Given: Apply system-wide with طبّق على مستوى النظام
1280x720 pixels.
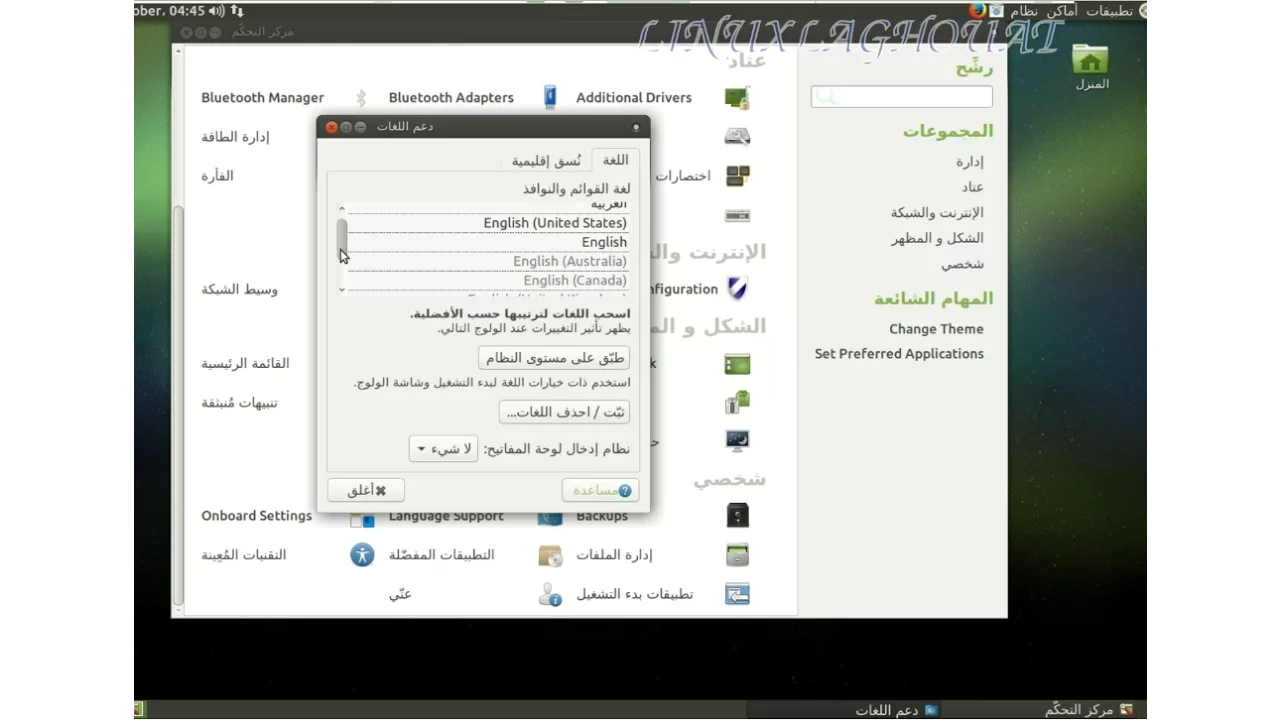Looking at the screenshot, I should pyautogui.click(x=554, y=358).
